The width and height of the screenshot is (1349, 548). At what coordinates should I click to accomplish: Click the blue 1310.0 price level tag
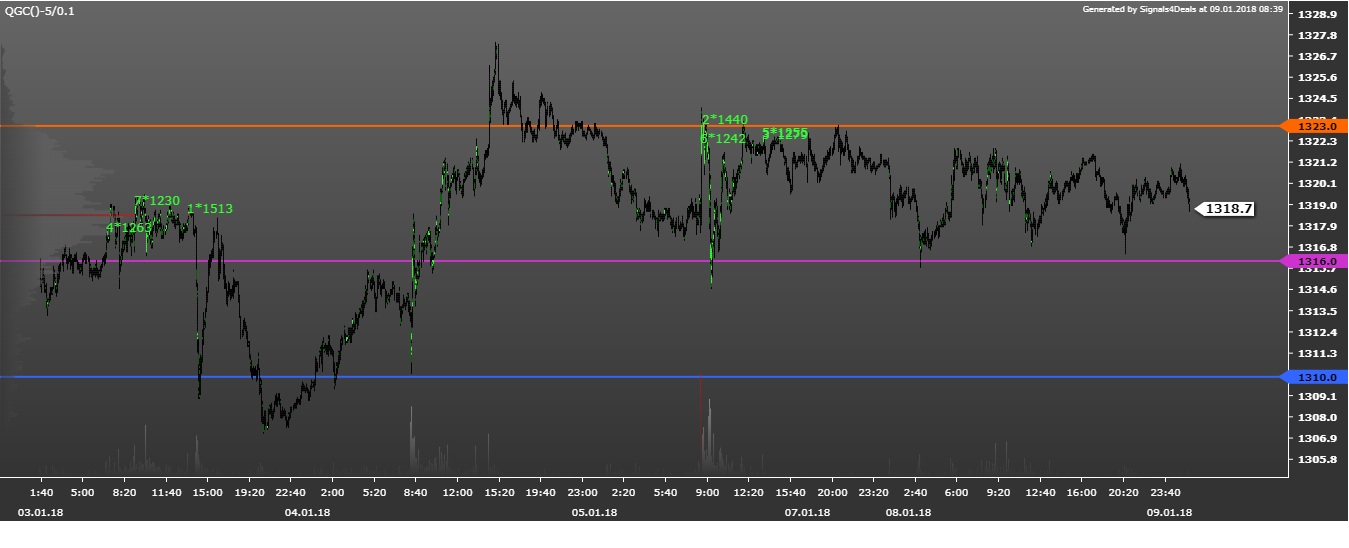point(1315,377)
